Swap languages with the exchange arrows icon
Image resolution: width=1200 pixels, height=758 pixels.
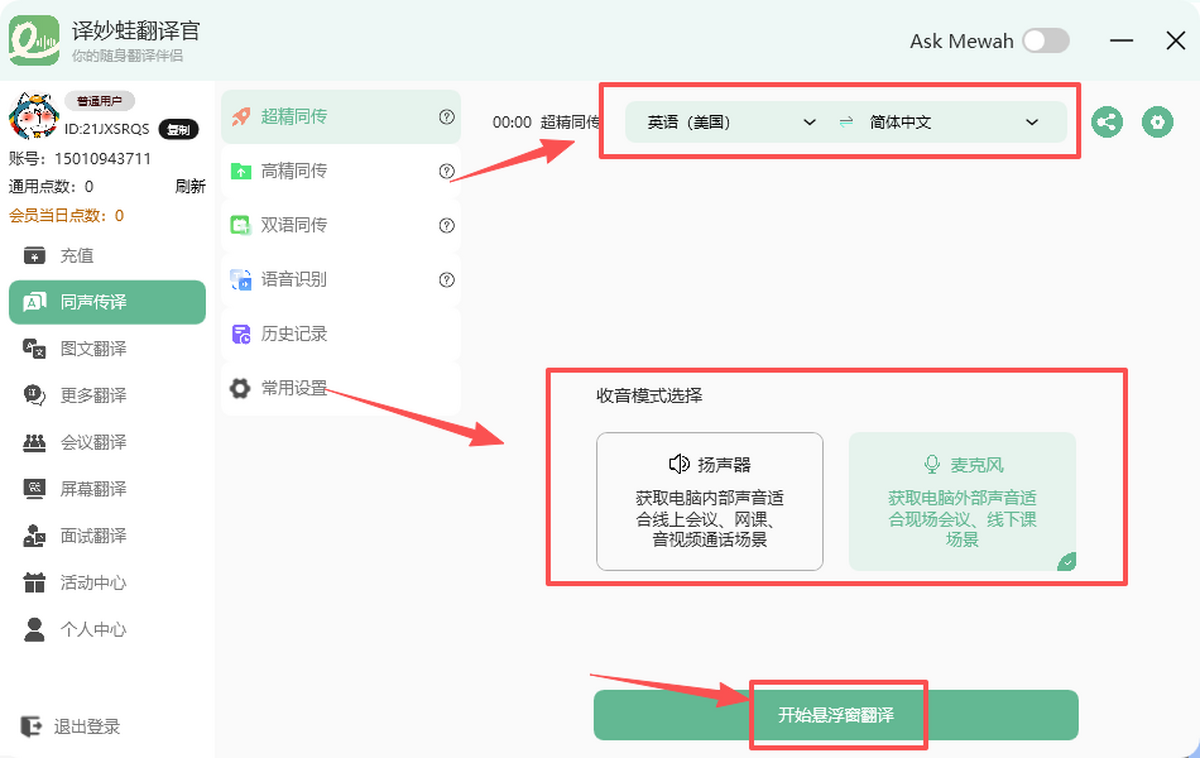846,122
